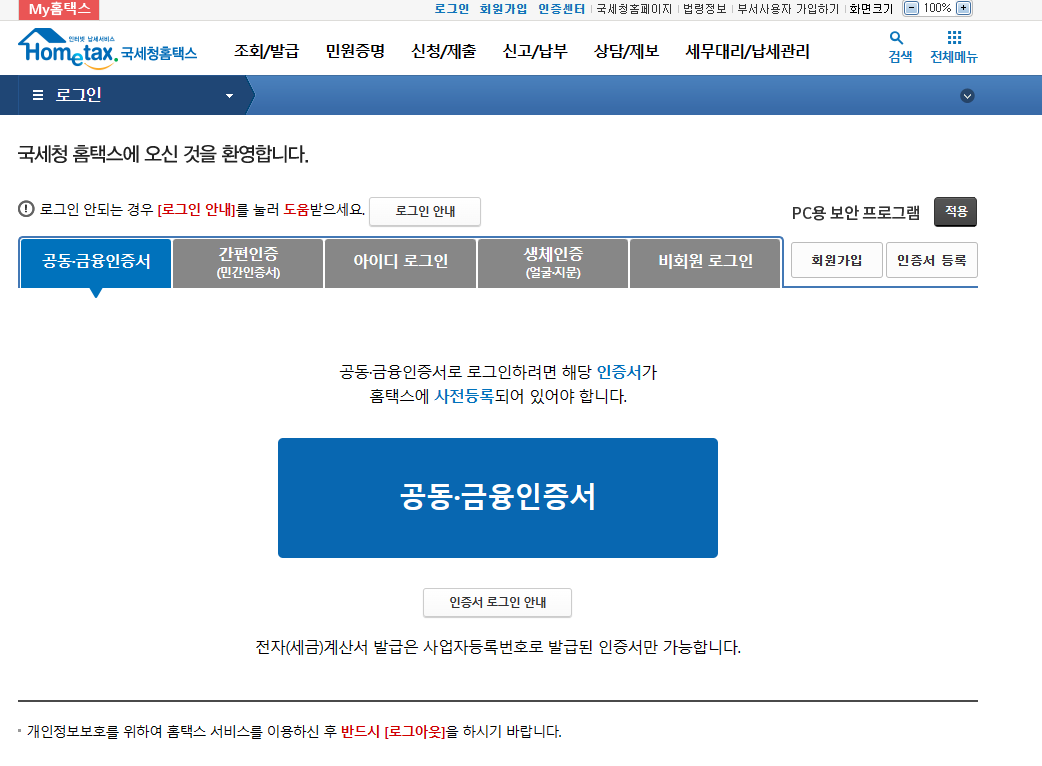Screen dimensions: 1042x766
Task: Click the large 공동·금융인증서 login button
Action: [498, 498]
